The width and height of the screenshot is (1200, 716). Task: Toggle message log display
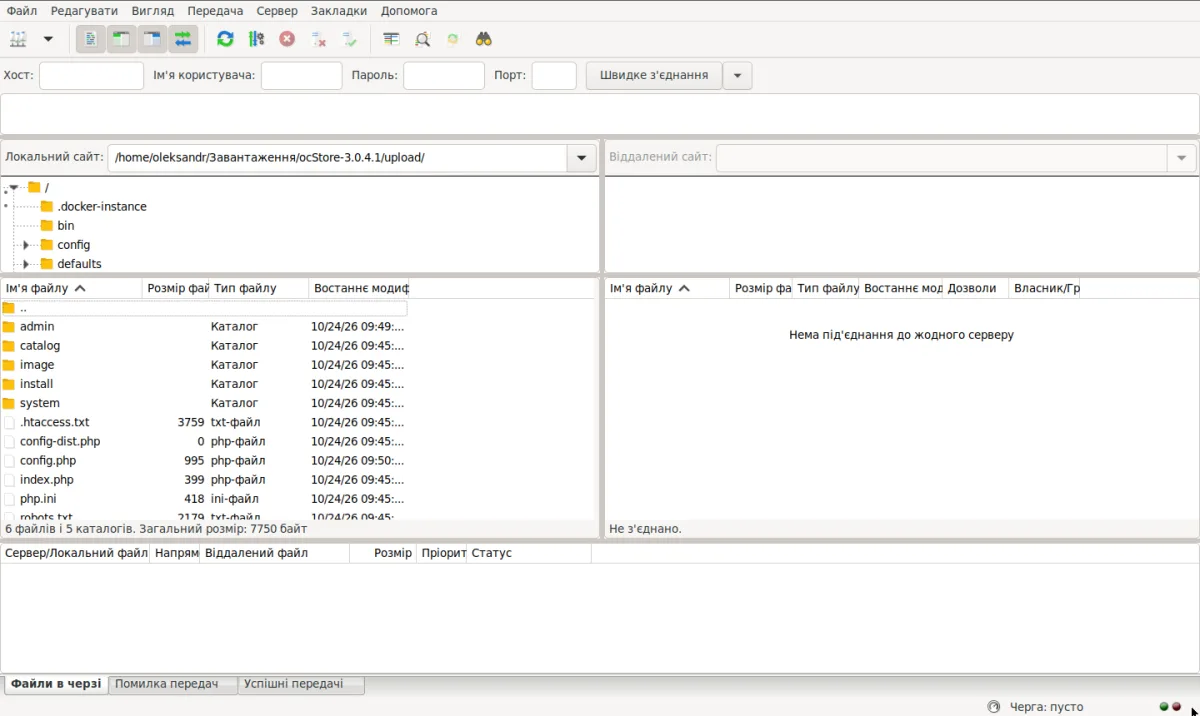[x=90, y=39]
